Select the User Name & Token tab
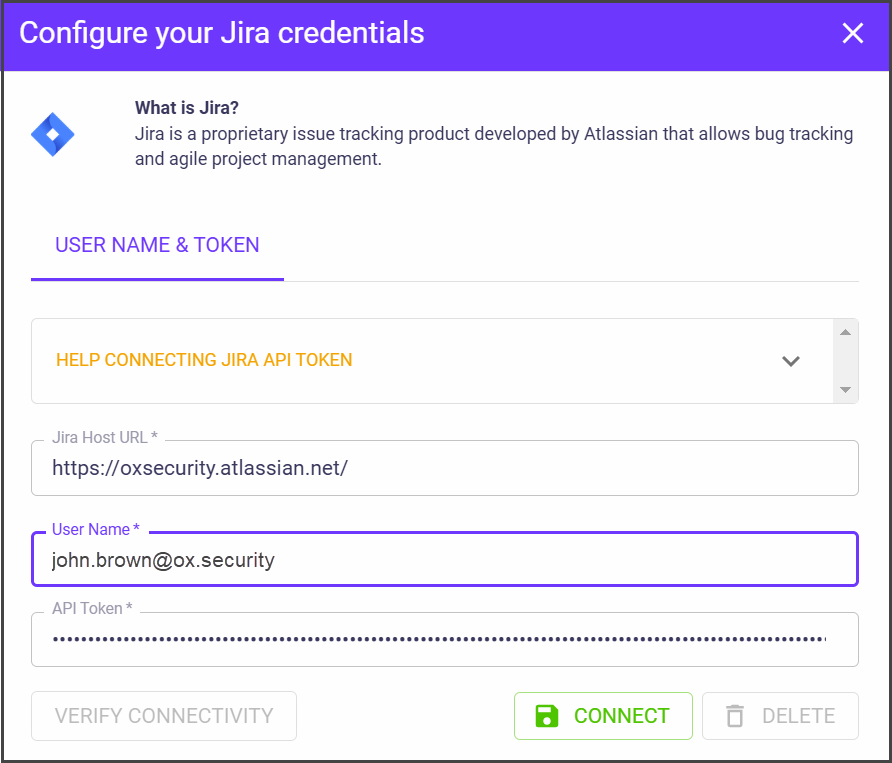 tap(157, 246)
